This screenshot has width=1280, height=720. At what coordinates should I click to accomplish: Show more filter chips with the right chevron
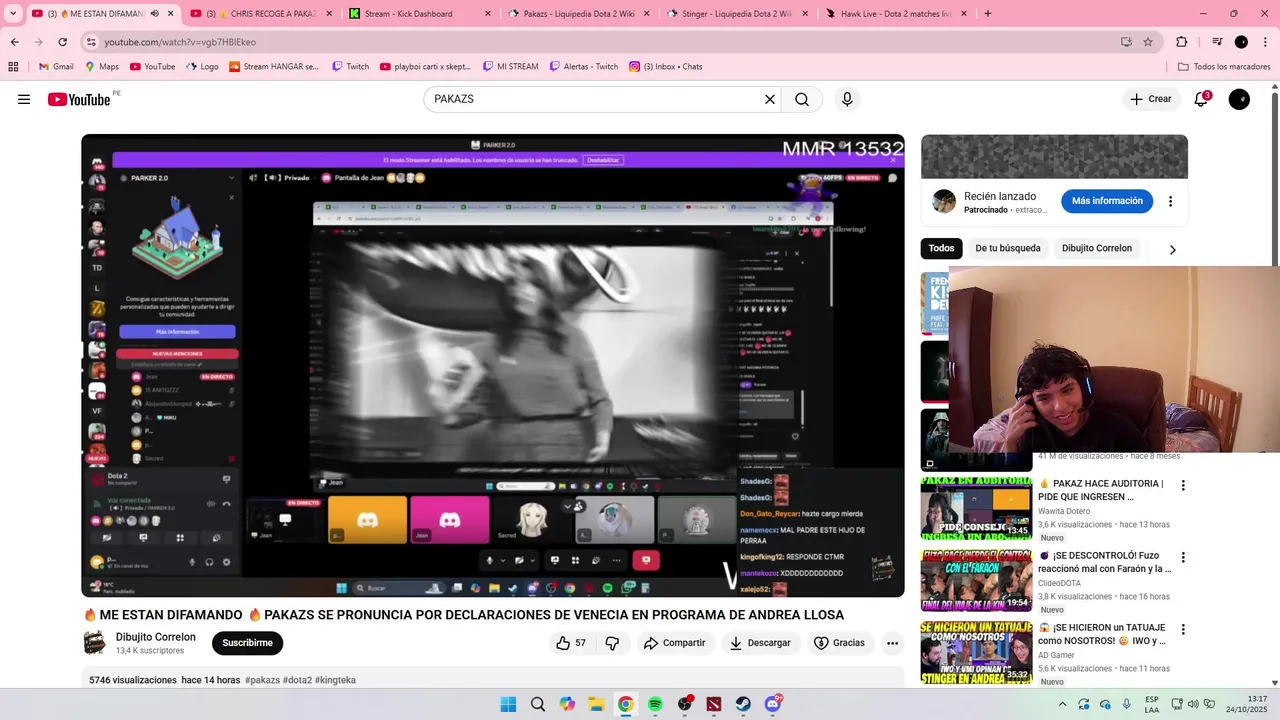coord(1172,250)
